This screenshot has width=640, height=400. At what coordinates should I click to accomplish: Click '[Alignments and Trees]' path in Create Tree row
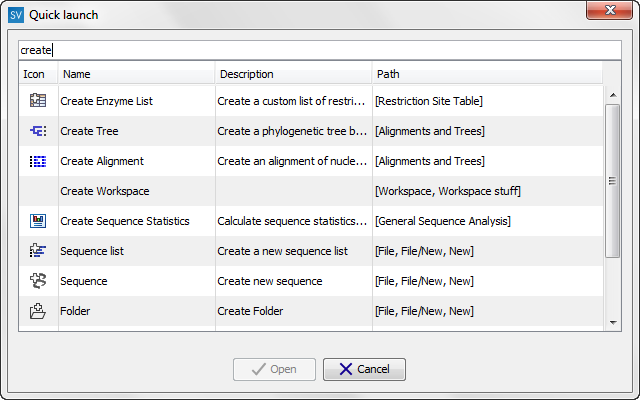tap(430, 131)
